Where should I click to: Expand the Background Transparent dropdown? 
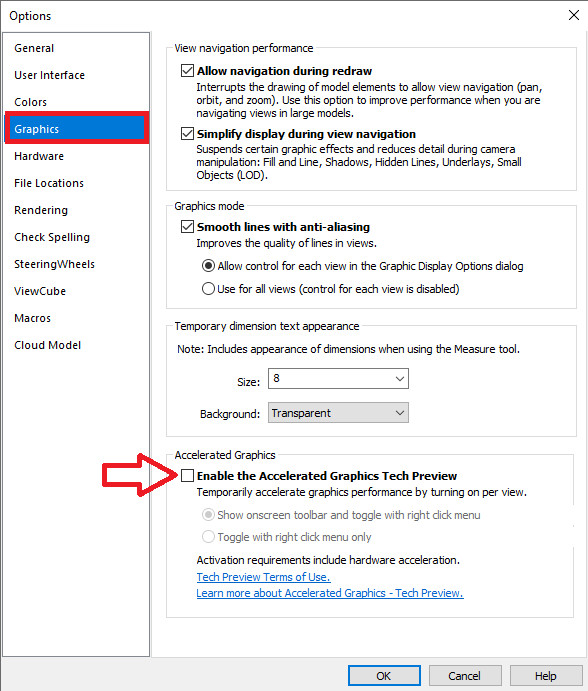point(338,413)
